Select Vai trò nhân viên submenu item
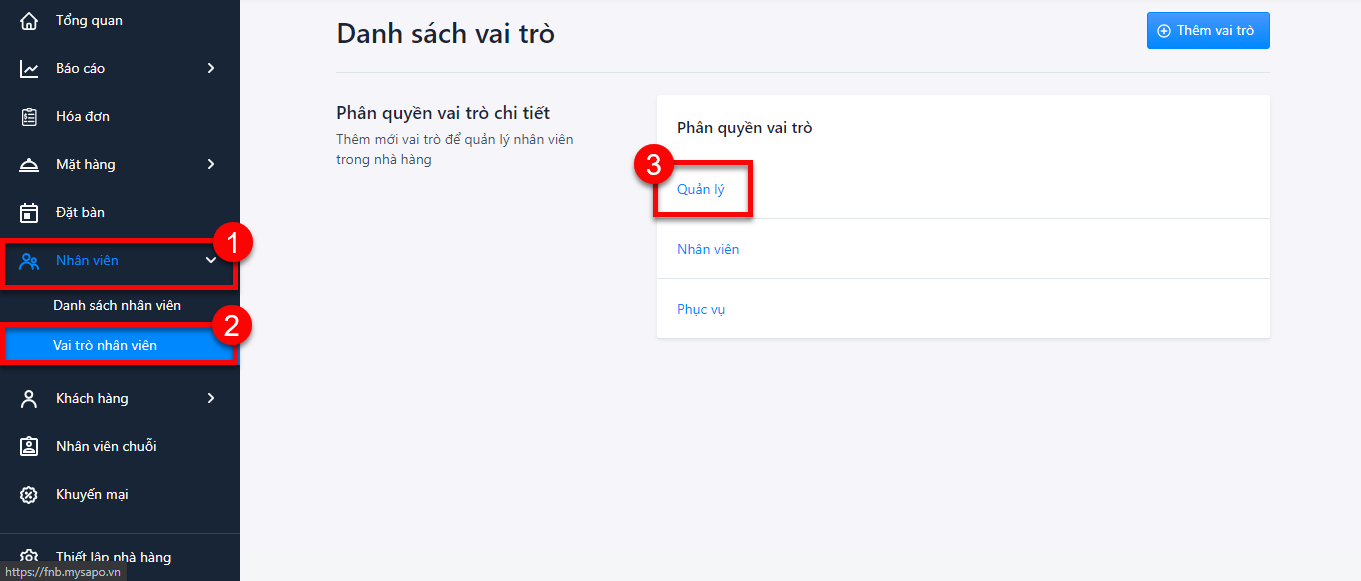This screenshot has height=581, width=1361. [120, 345]
